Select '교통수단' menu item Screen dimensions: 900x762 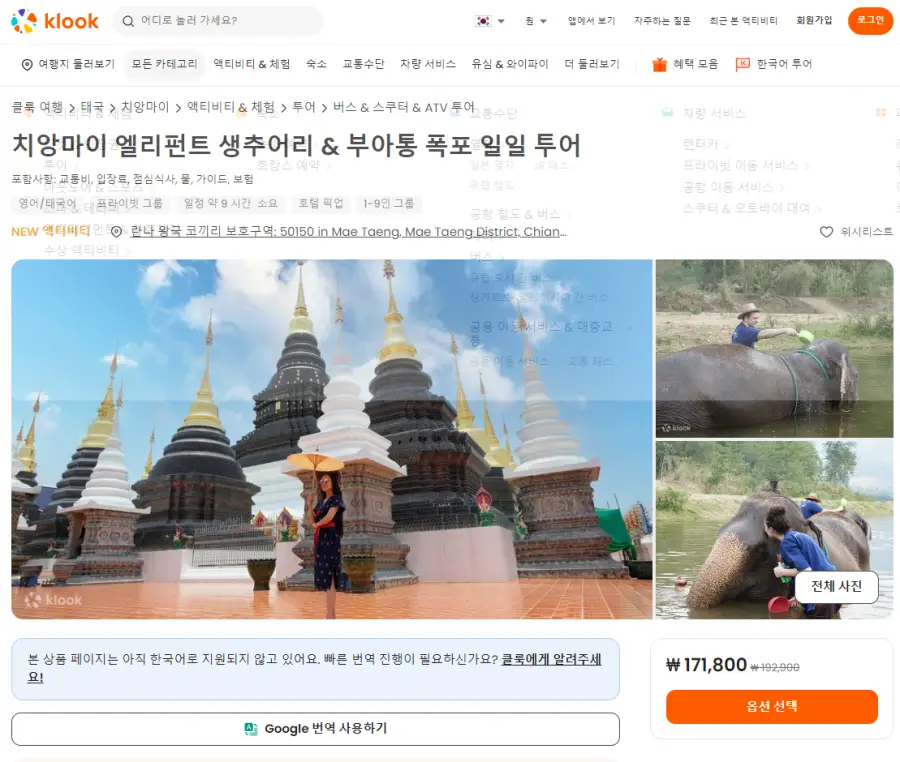tap(363, 64)
